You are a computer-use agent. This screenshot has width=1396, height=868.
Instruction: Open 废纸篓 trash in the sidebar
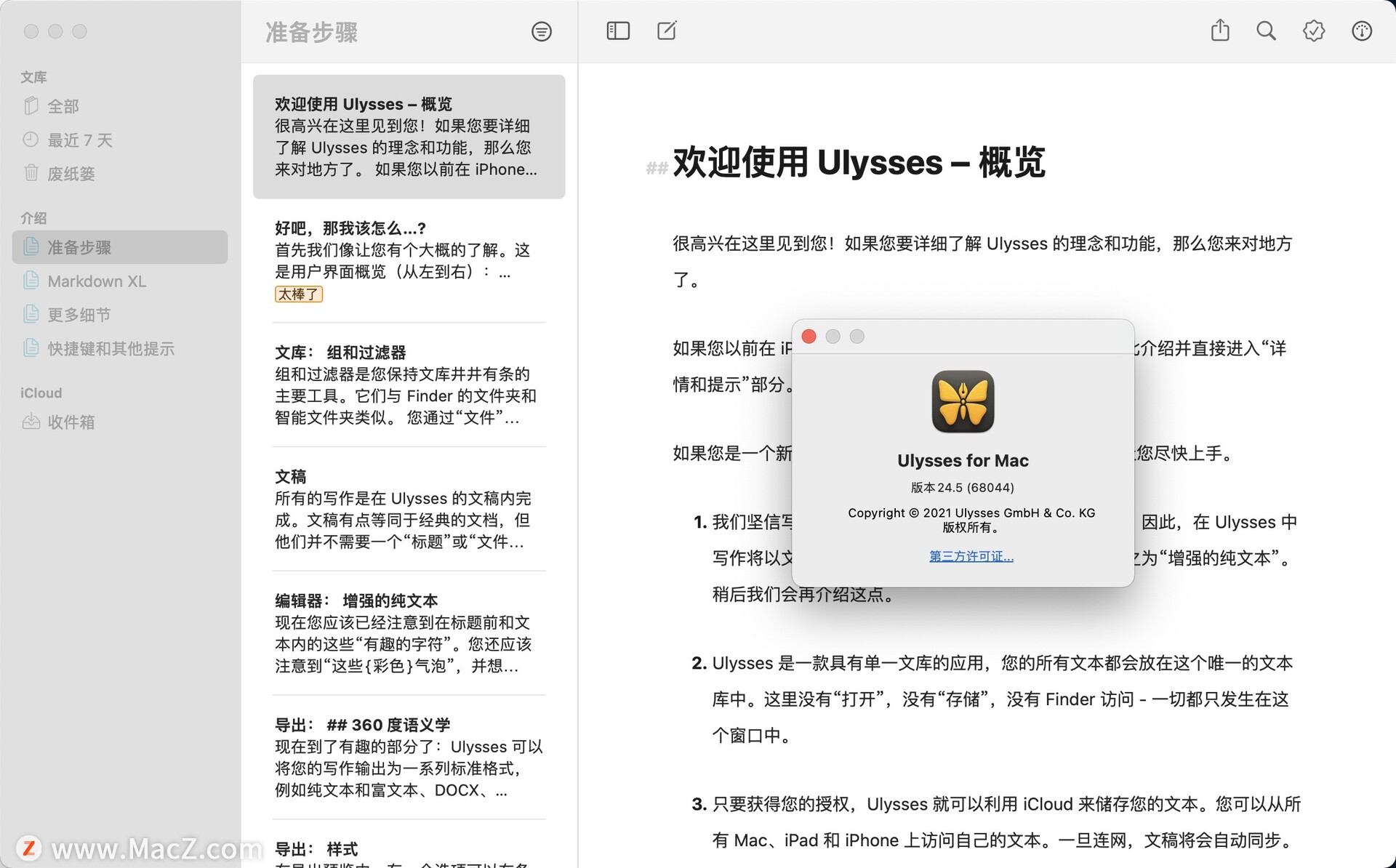pos(120,173)
